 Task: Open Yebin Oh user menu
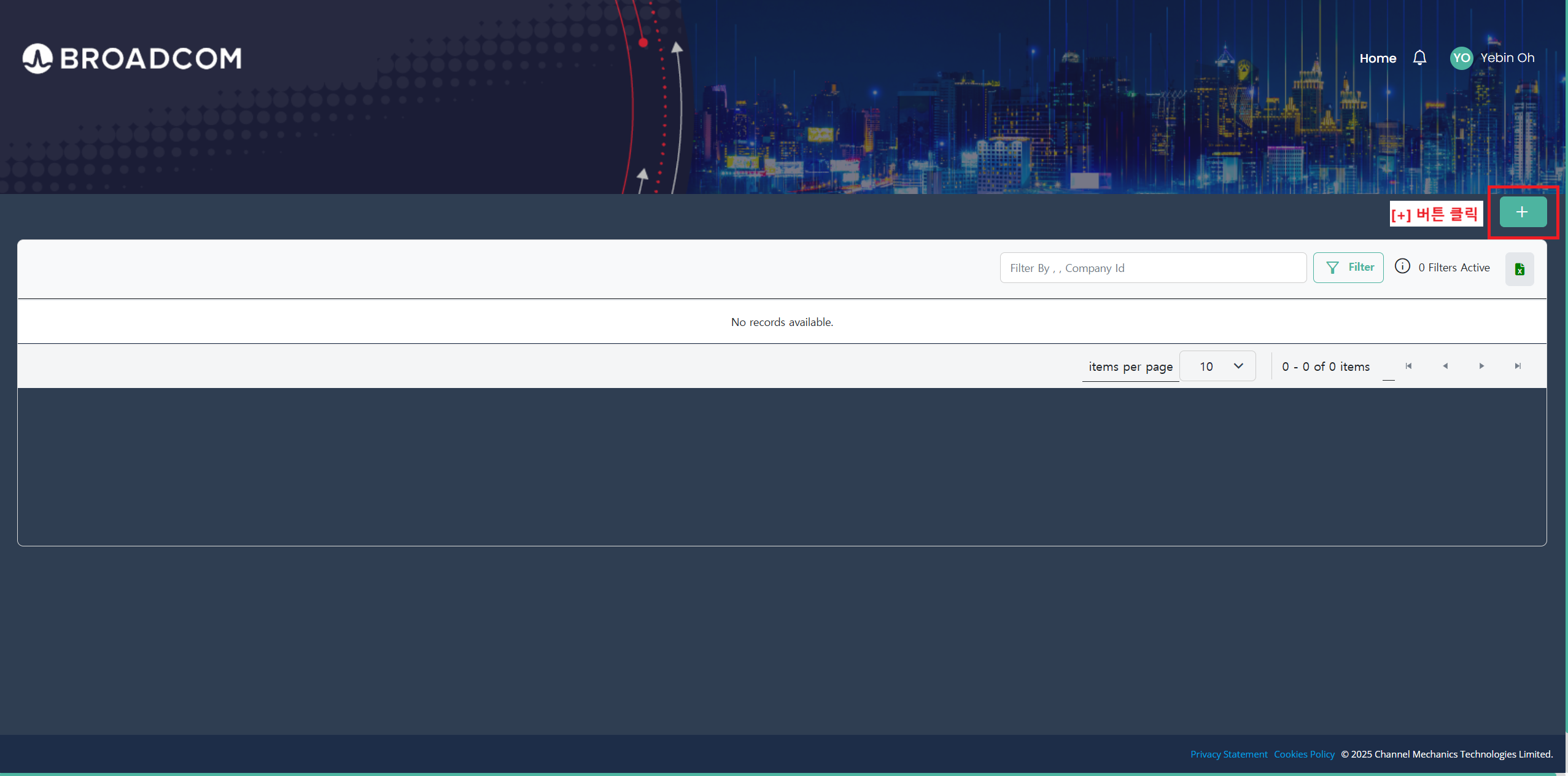1507,58
